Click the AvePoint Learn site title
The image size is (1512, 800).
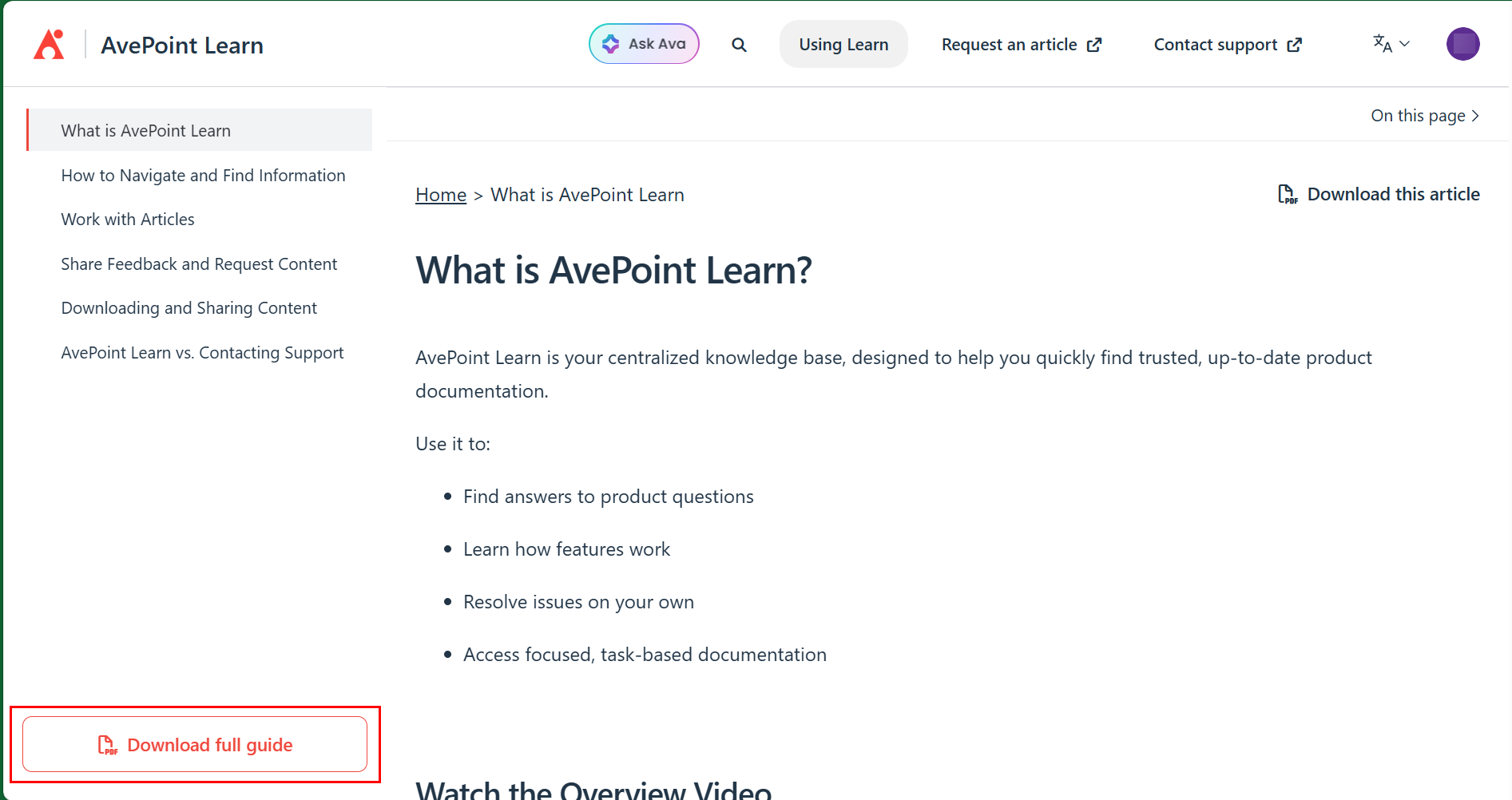(182, 46)
